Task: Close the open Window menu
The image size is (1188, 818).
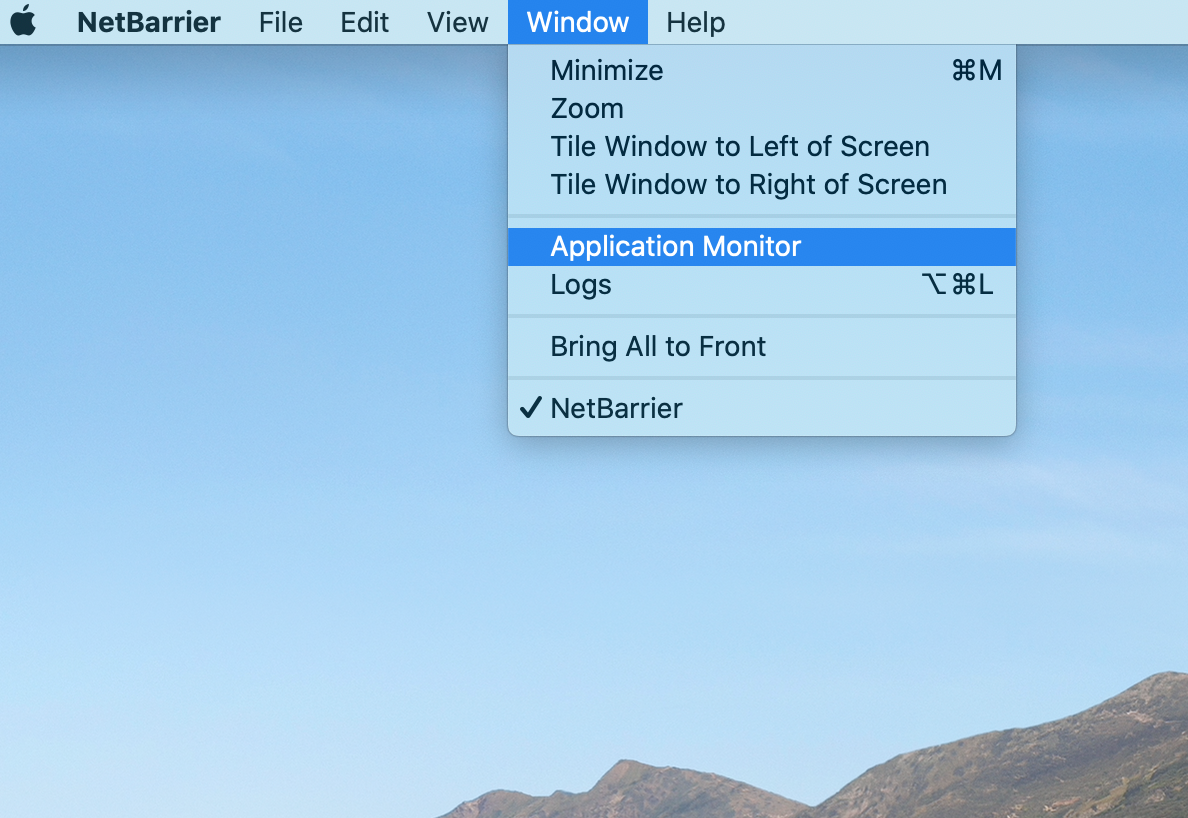Action: [577, 22]
